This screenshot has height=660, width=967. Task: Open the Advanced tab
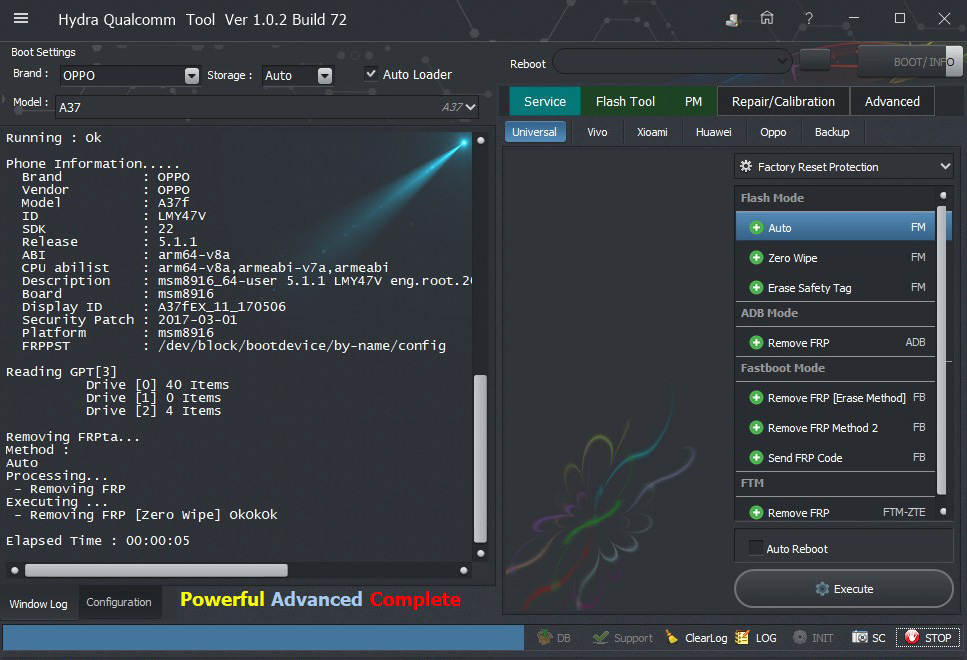[x=892, y=101]
